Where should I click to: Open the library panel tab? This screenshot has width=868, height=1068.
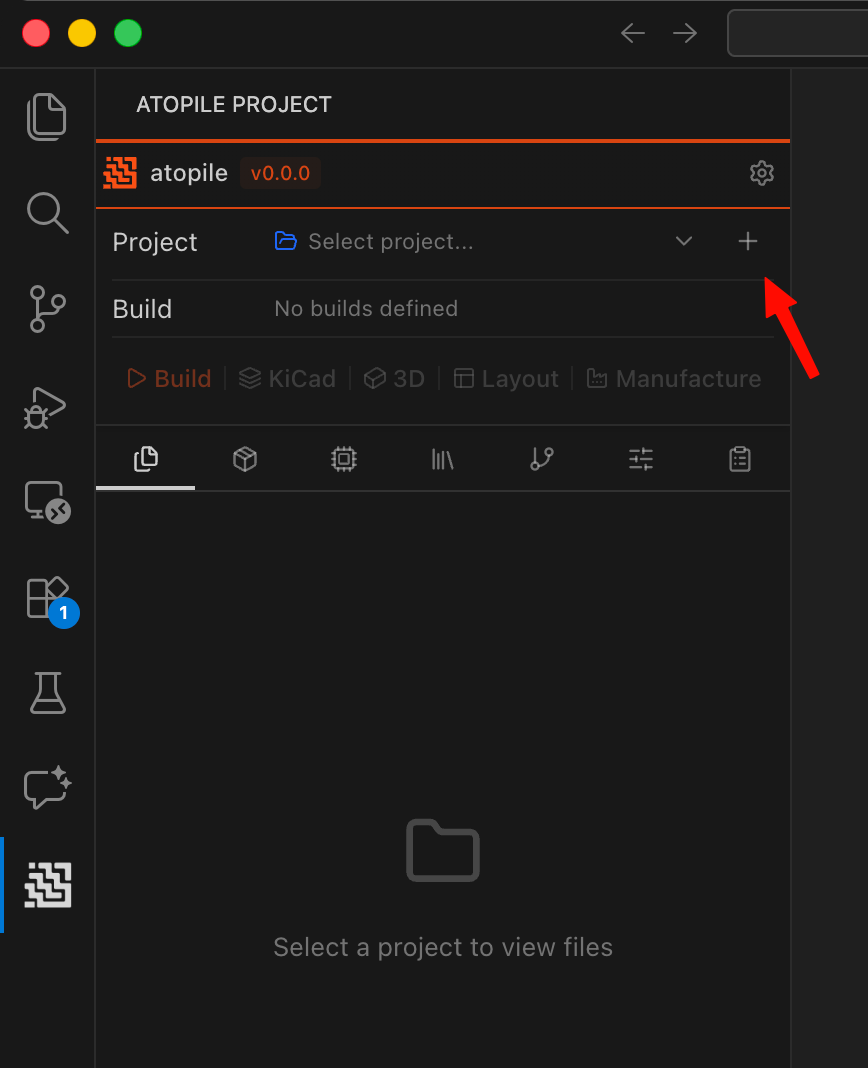click(442, 459)
